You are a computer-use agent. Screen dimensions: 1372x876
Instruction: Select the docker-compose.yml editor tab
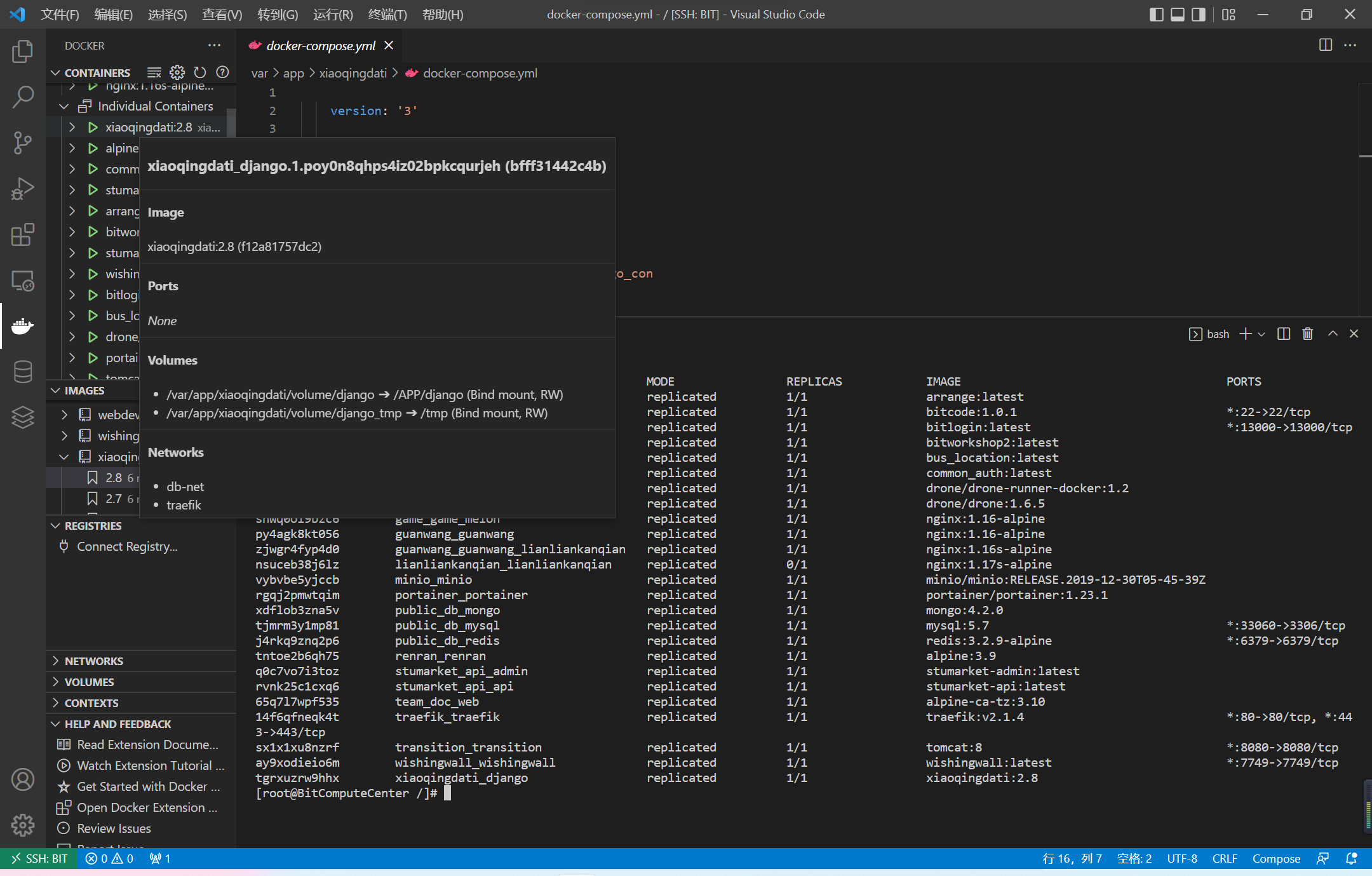pos(320,45)
